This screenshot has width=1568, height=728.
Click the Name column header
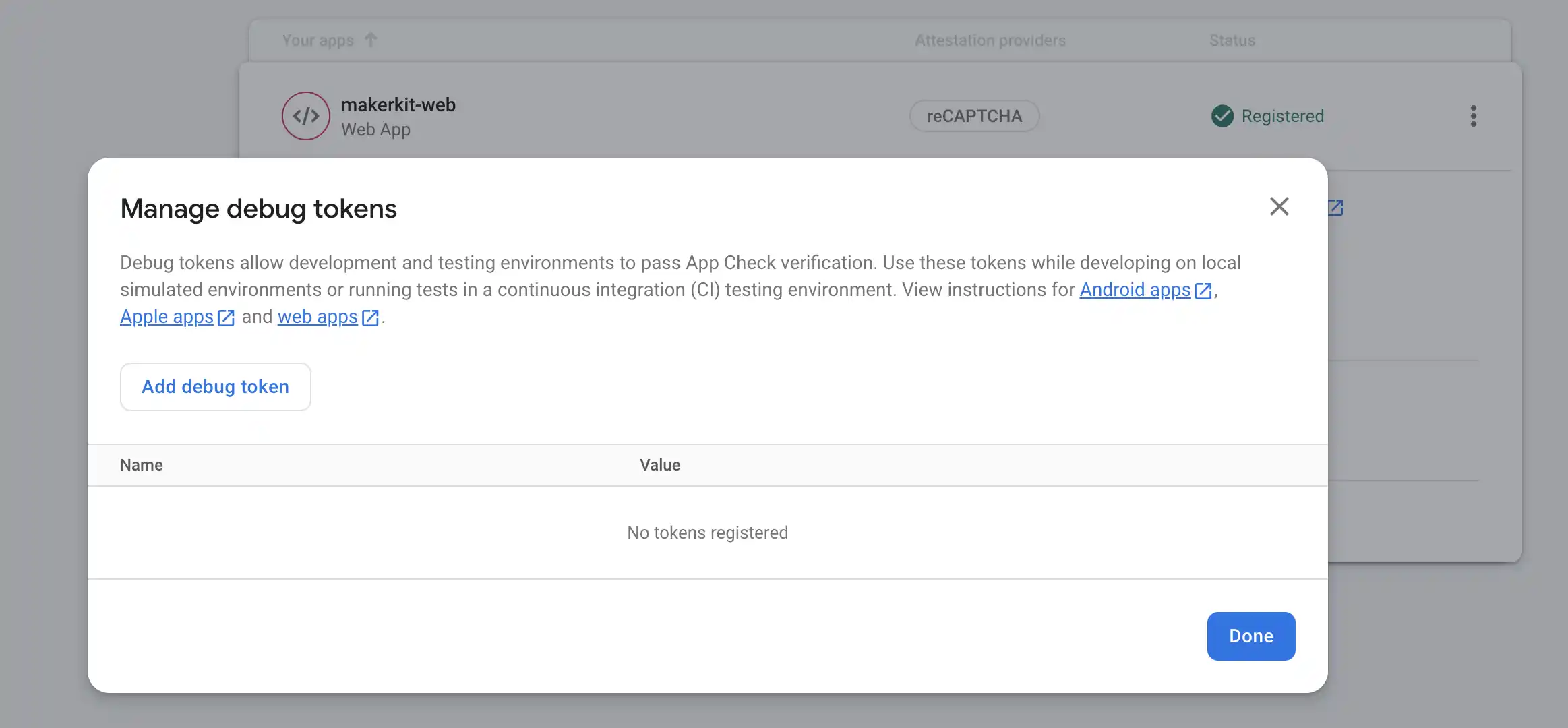(x=141, y=465)
